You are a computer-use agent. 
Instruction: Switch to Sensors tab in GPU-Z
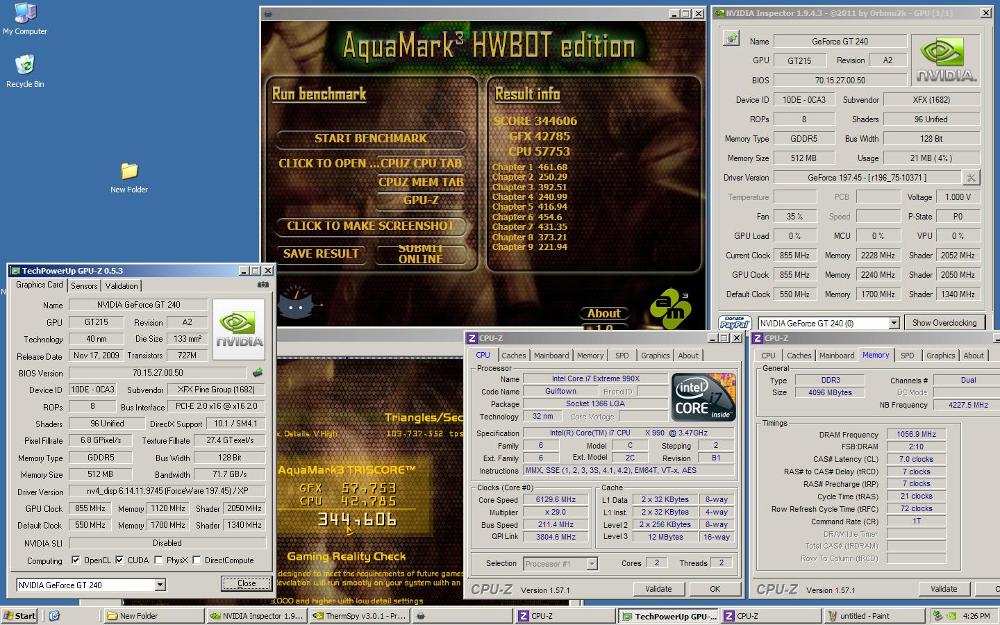pyautogui.click(x=84, y=286)
